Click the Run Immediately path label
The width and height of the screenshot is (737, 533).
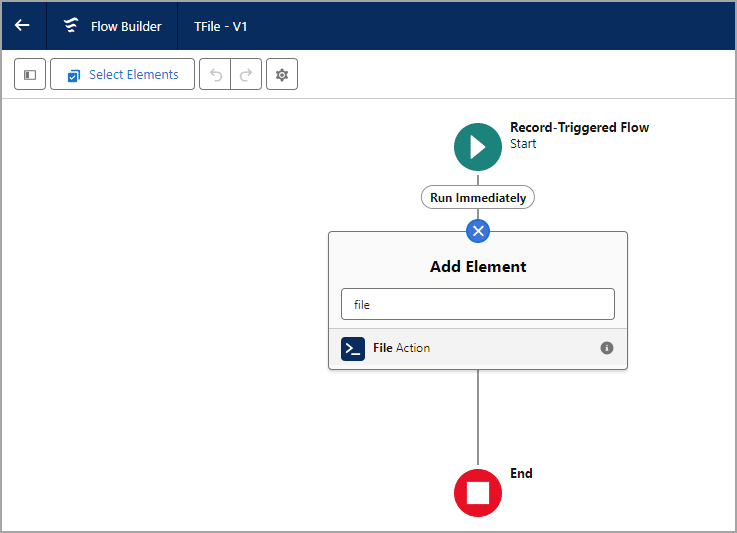tap(478, 197)
